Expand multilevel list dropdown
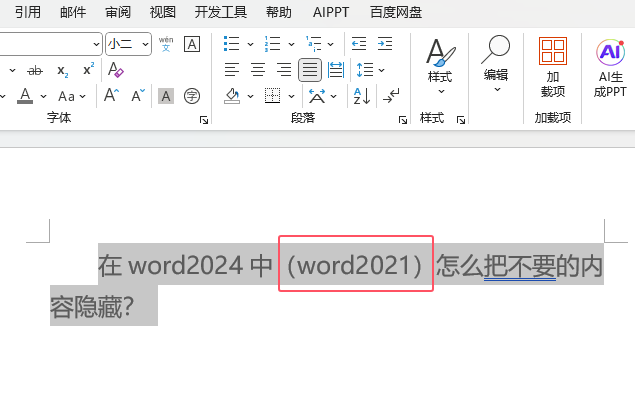The height and width of the screenshot is (393, 635). 330,44
